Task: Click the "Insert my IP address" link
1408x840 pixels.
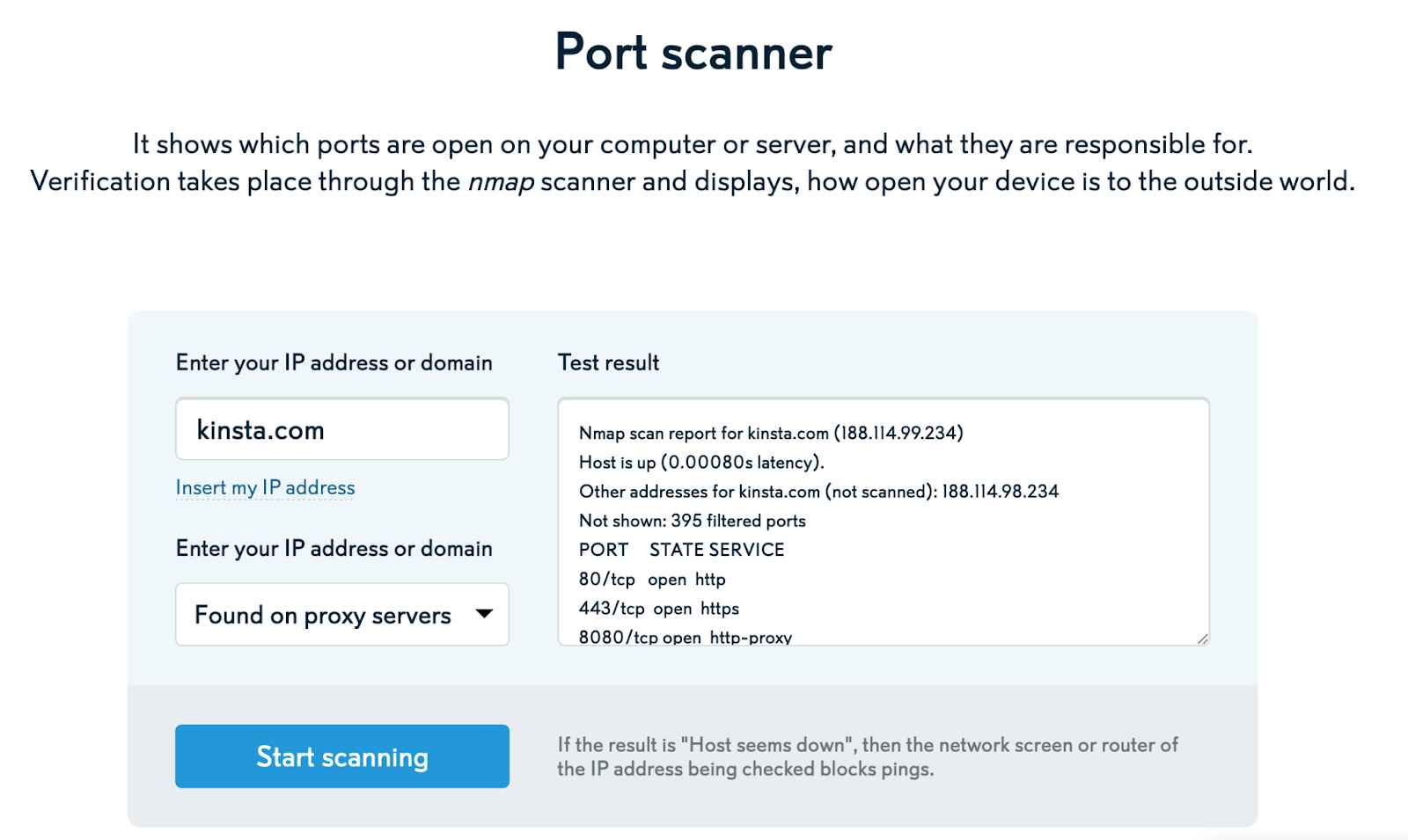Action: [x=265, y=487]
